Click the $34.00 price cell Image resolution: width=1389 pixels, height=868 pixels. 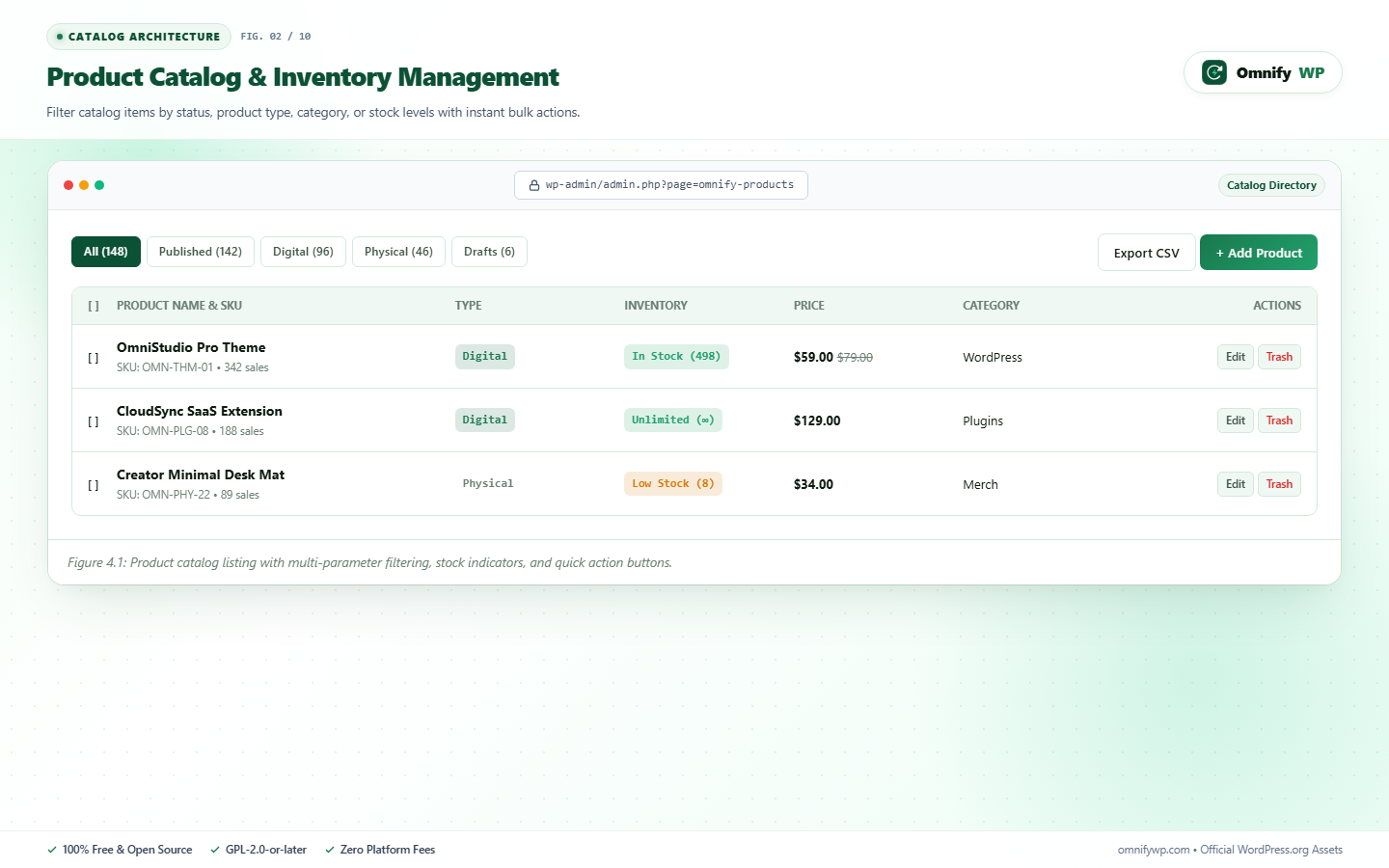(813, 484)
